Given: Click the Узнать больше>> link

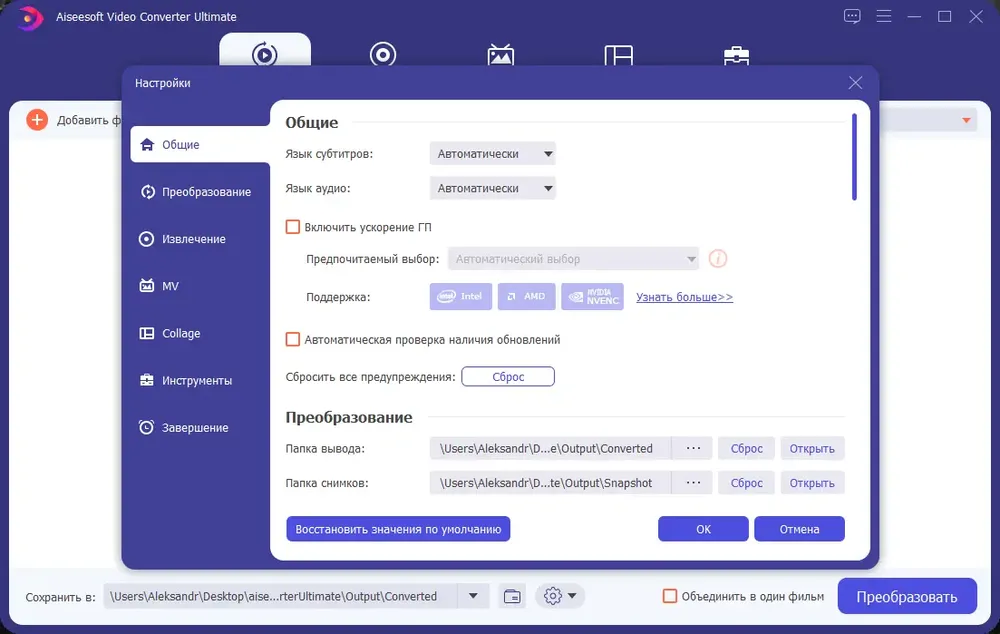Looking at the screenshot, I should [684, 297].
